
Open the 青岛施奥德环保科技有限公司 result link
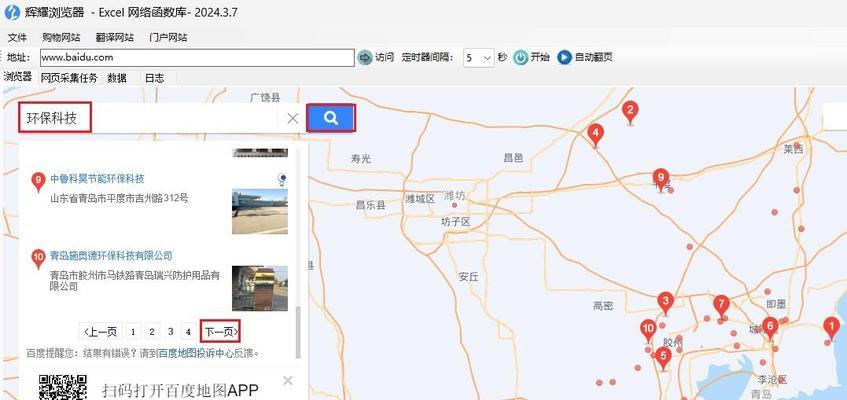coord(111,255)
